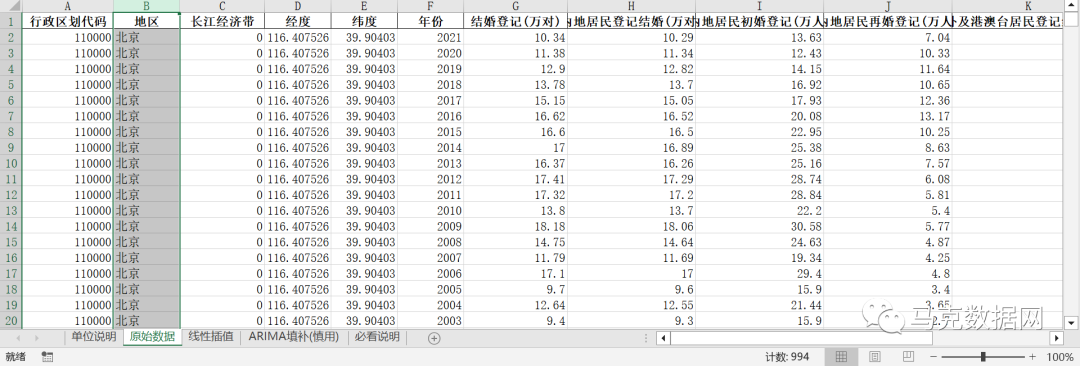Click the macro recording icon in status bar
This screenshot has width=1080, height=366.
point(48,356)
